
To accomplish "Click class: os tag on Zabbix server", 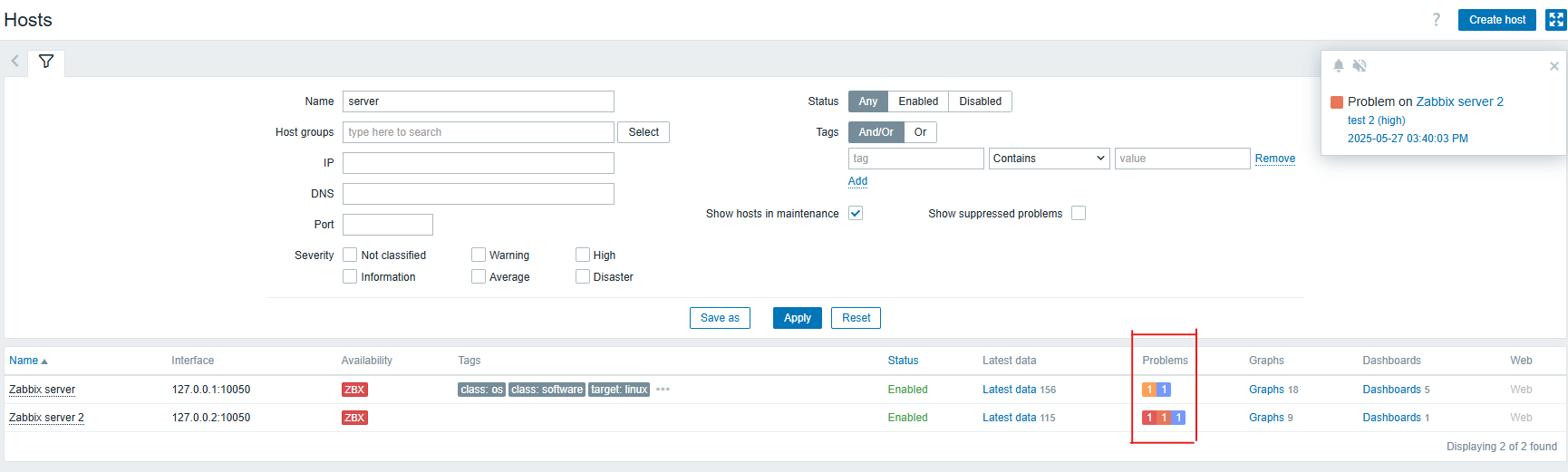I will coord(481,390).
